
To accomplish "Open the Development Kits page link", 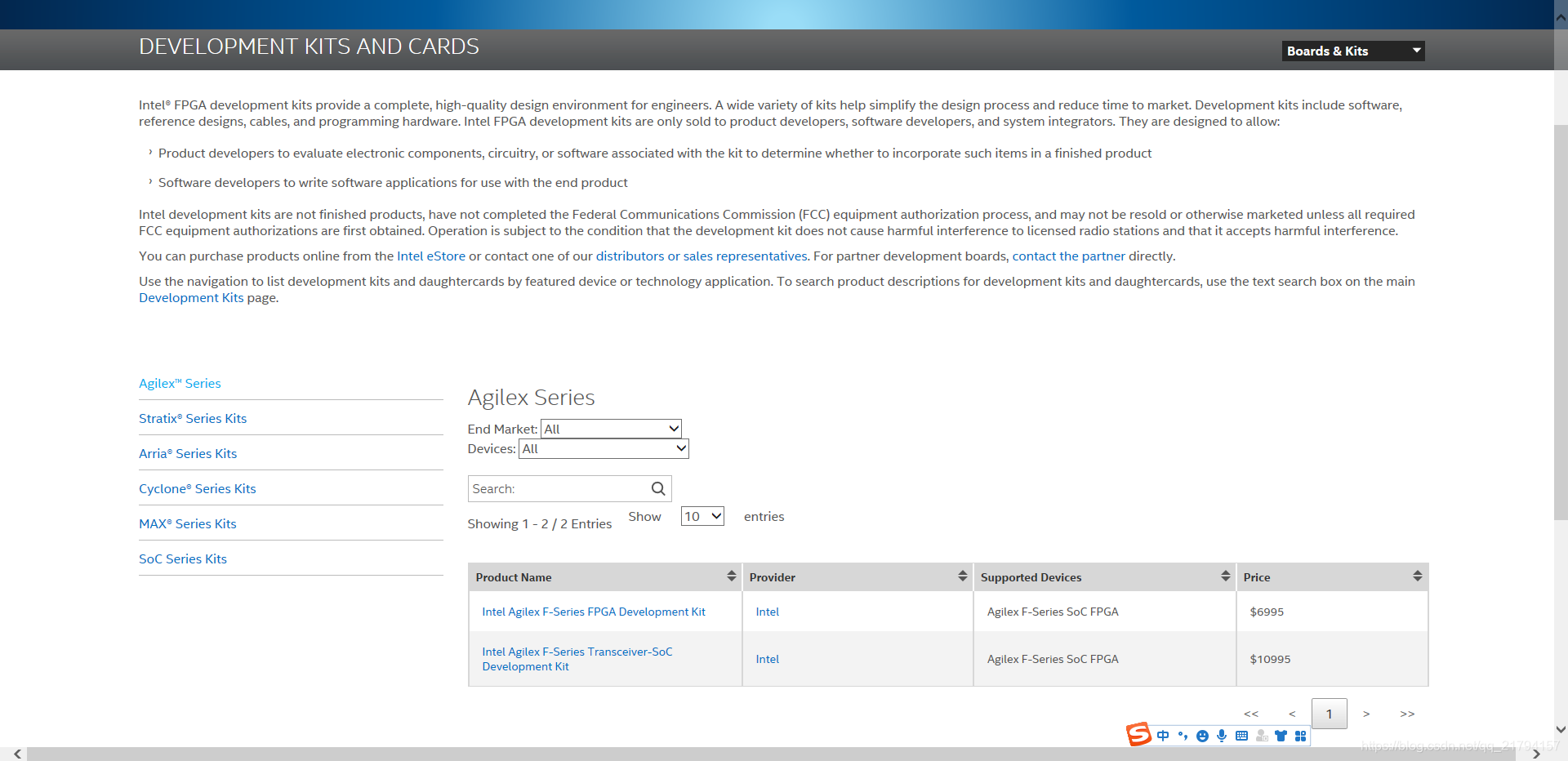I will pyautogui.click(x=191, y=297).
